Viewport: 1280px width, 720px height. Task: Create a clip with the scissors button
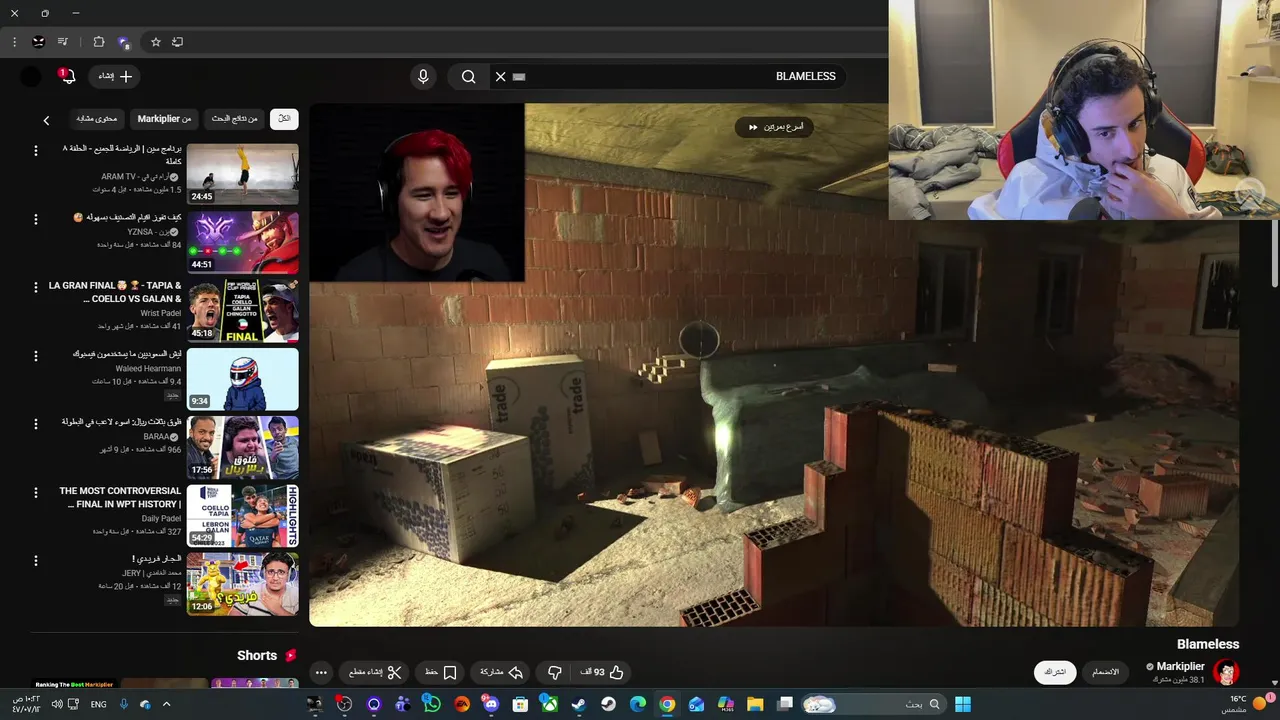(x=375, y=673)
